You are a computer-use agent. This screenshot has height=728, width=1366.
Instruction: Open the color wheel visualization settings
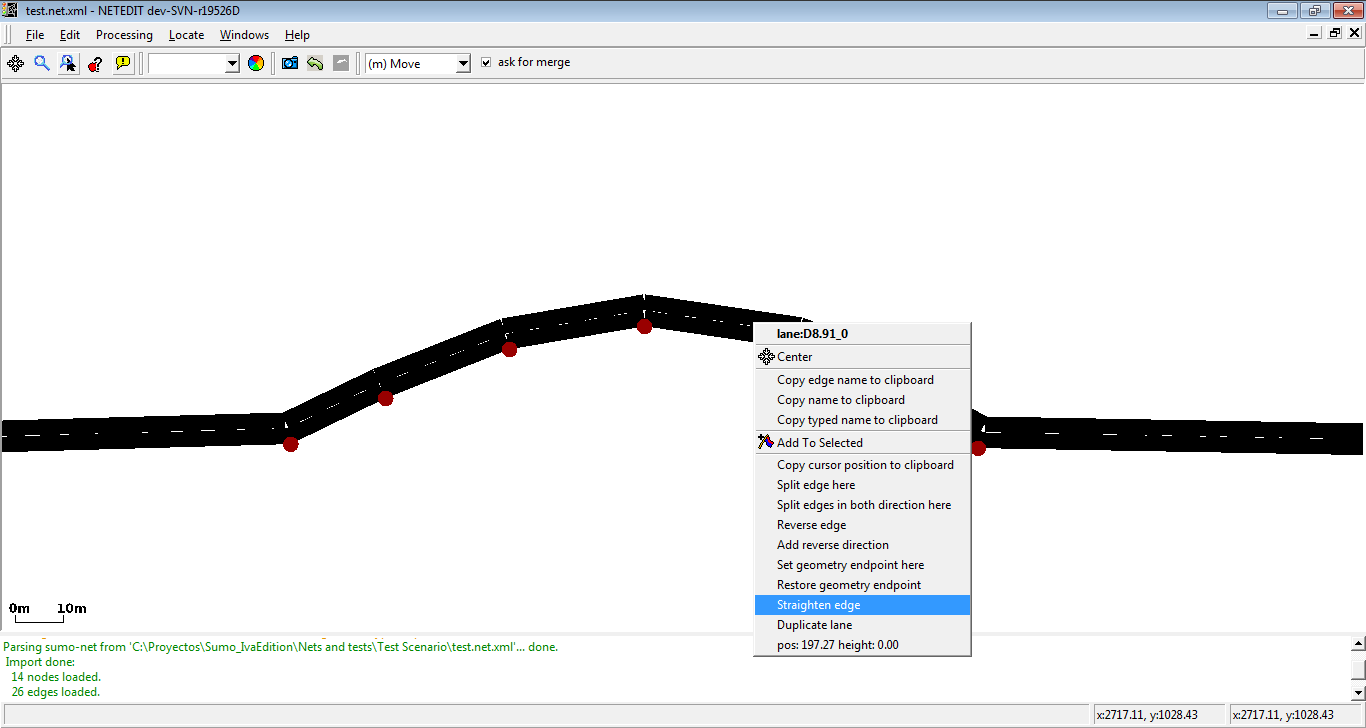(x=256, y=63)
